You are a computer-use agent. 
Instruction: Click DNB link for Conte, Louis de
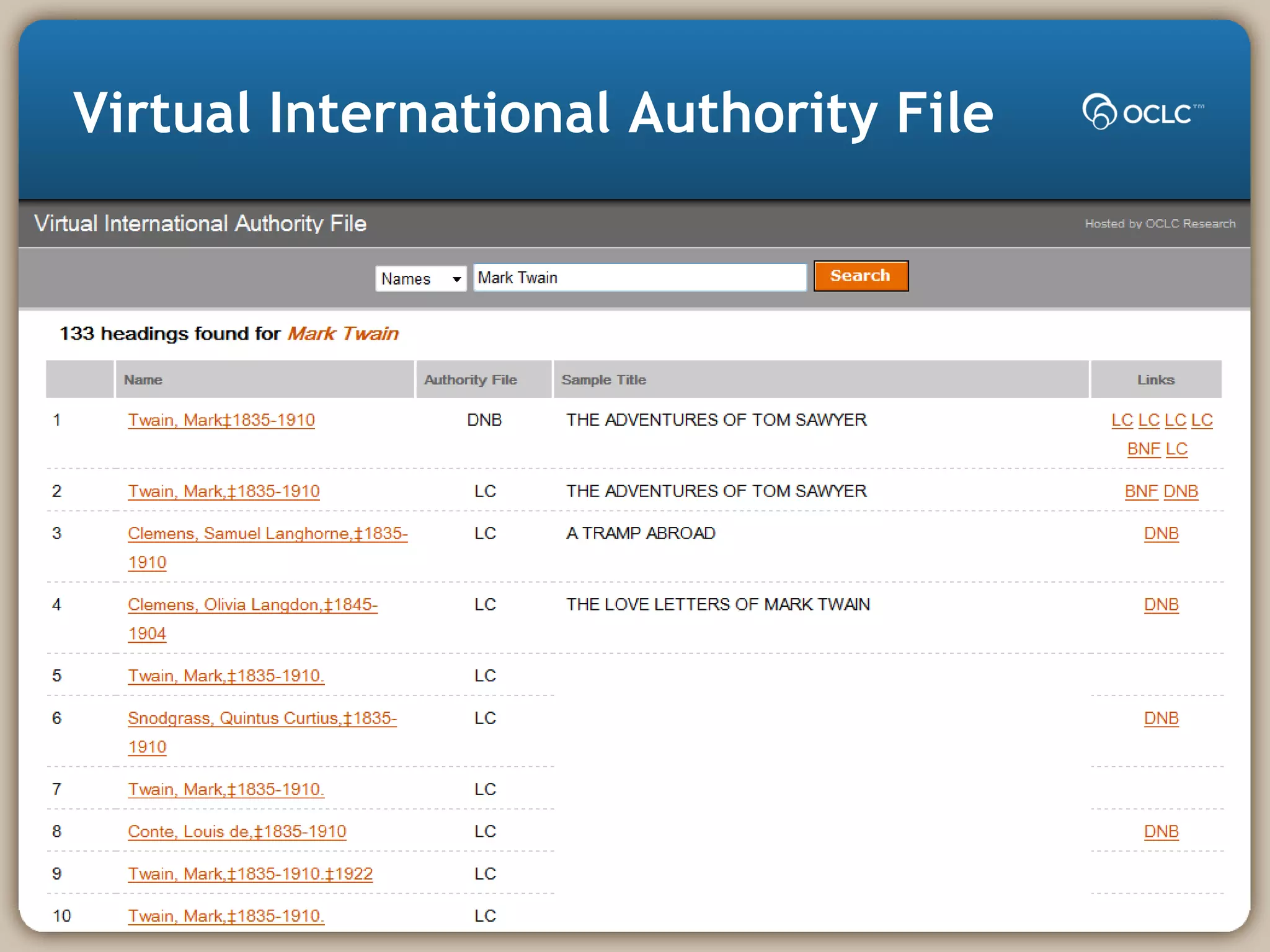[1161, 832]
